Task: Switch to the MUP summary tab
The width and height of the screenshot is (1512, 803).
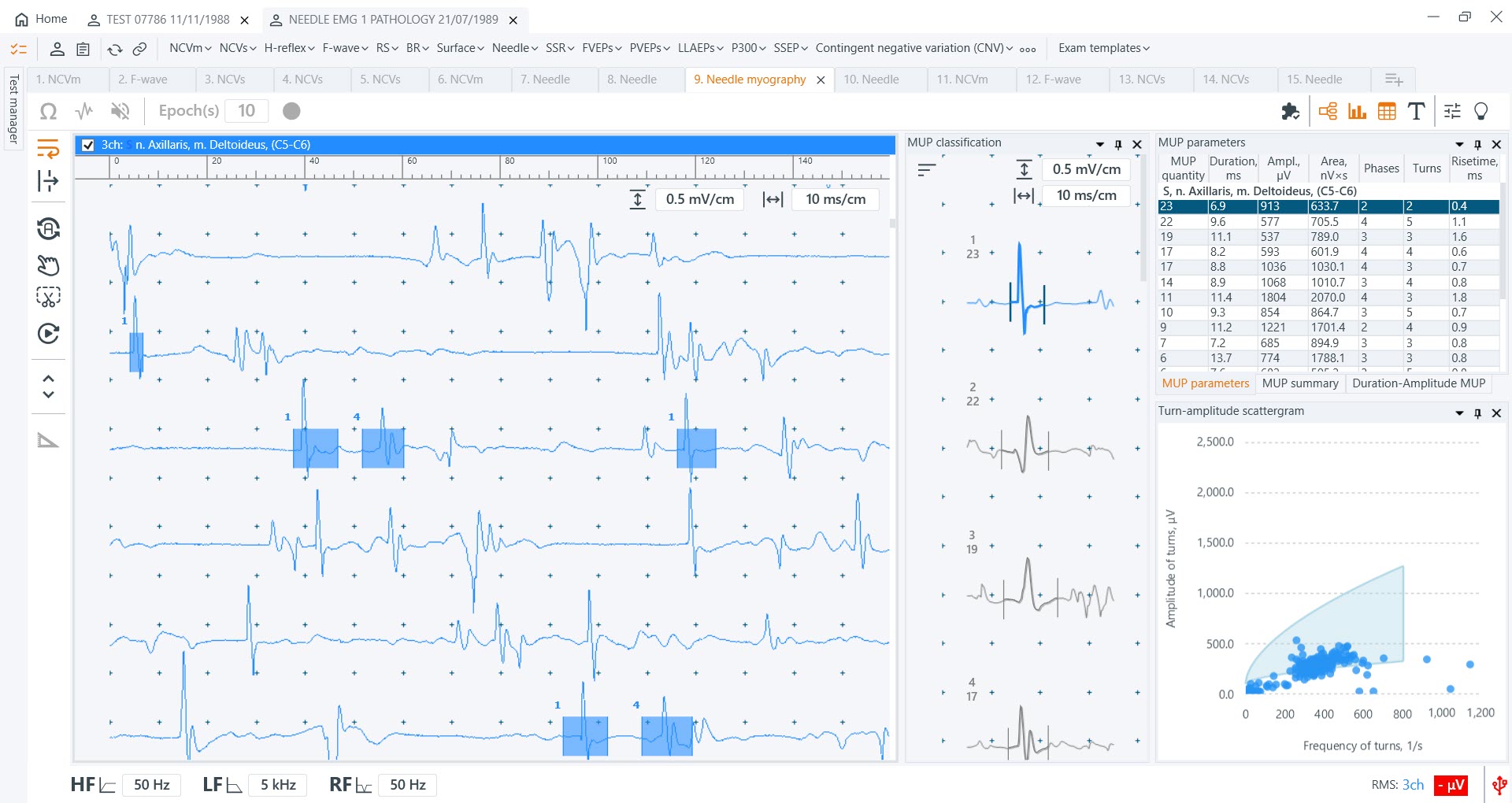Action: point(1300,383)
